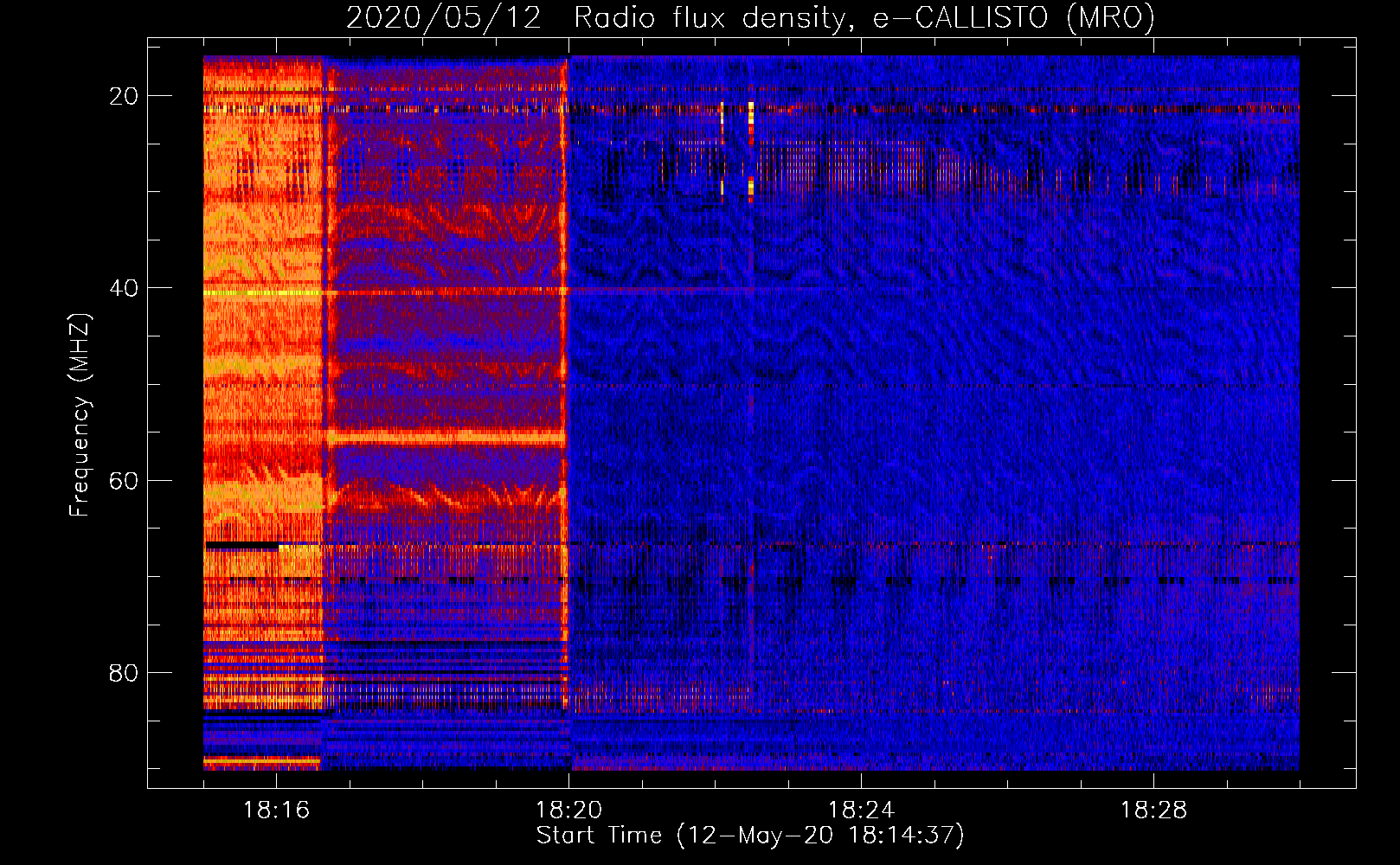Click the date '2020/05/12' in the title
This screenshot has width=1400, height=865.
pyautogui.click(x=444, y=18)
